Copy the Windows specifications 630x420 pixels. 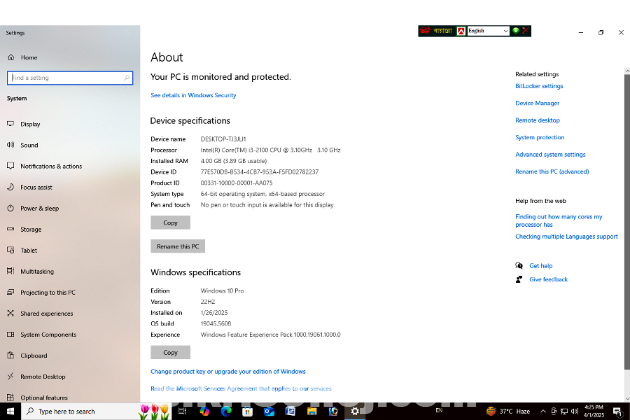[x=170, y=352]
